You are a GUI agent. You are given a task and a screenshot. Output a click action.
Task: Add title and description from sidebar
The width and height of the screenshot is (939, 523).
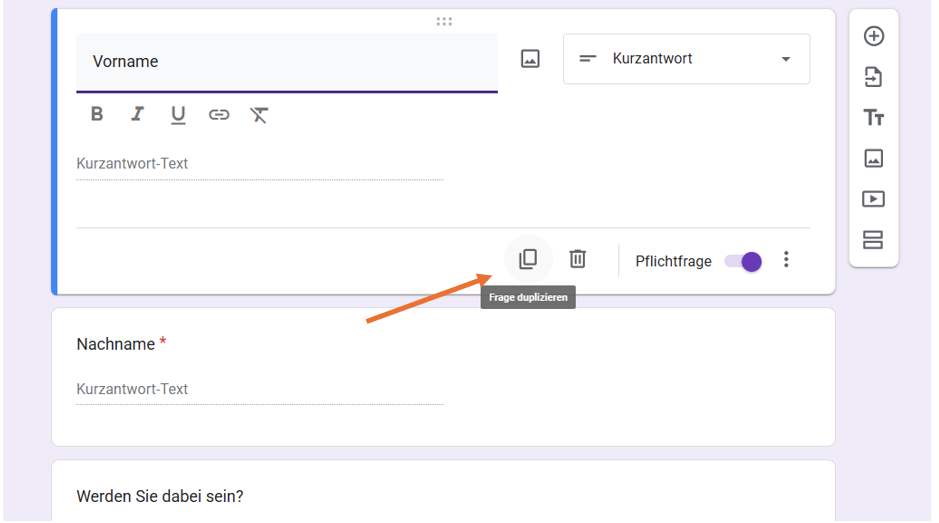(x=873, y=118)
